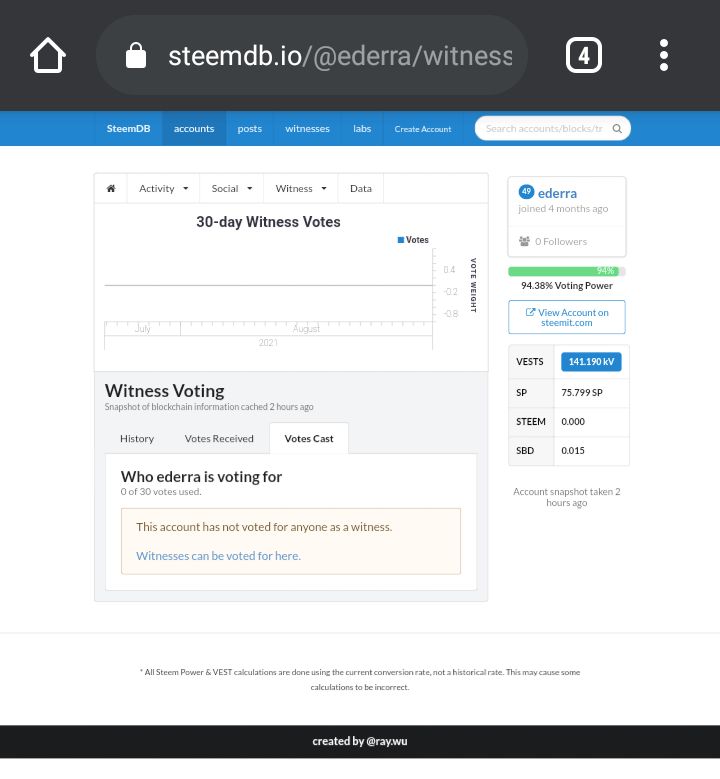This screenshot has height=779, width=720.
Task: Click the browser URL address bar
Action: [312, 55]
